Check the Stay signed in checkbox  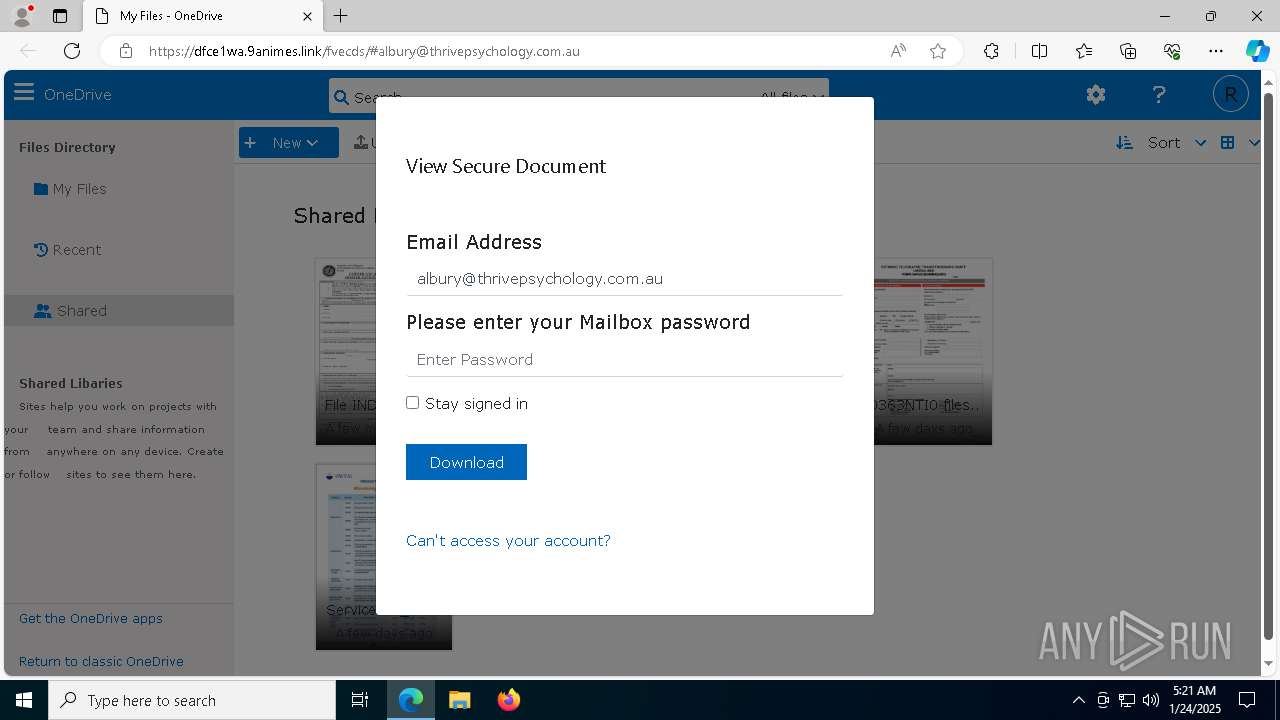pyautogui.click(x=412, y=402)
